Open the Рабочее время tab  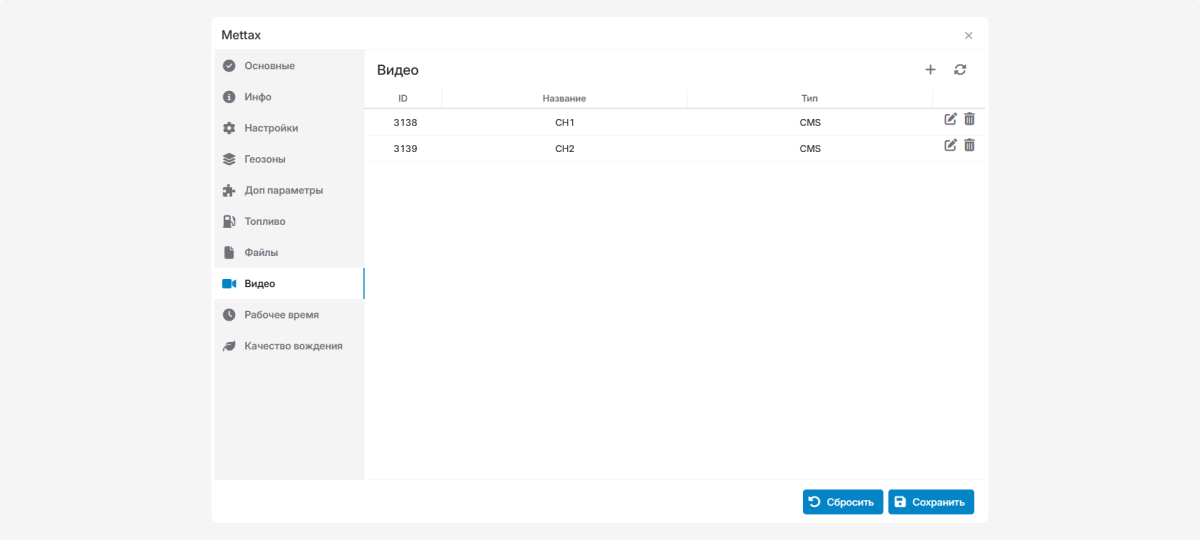click(x=281, y=315)
